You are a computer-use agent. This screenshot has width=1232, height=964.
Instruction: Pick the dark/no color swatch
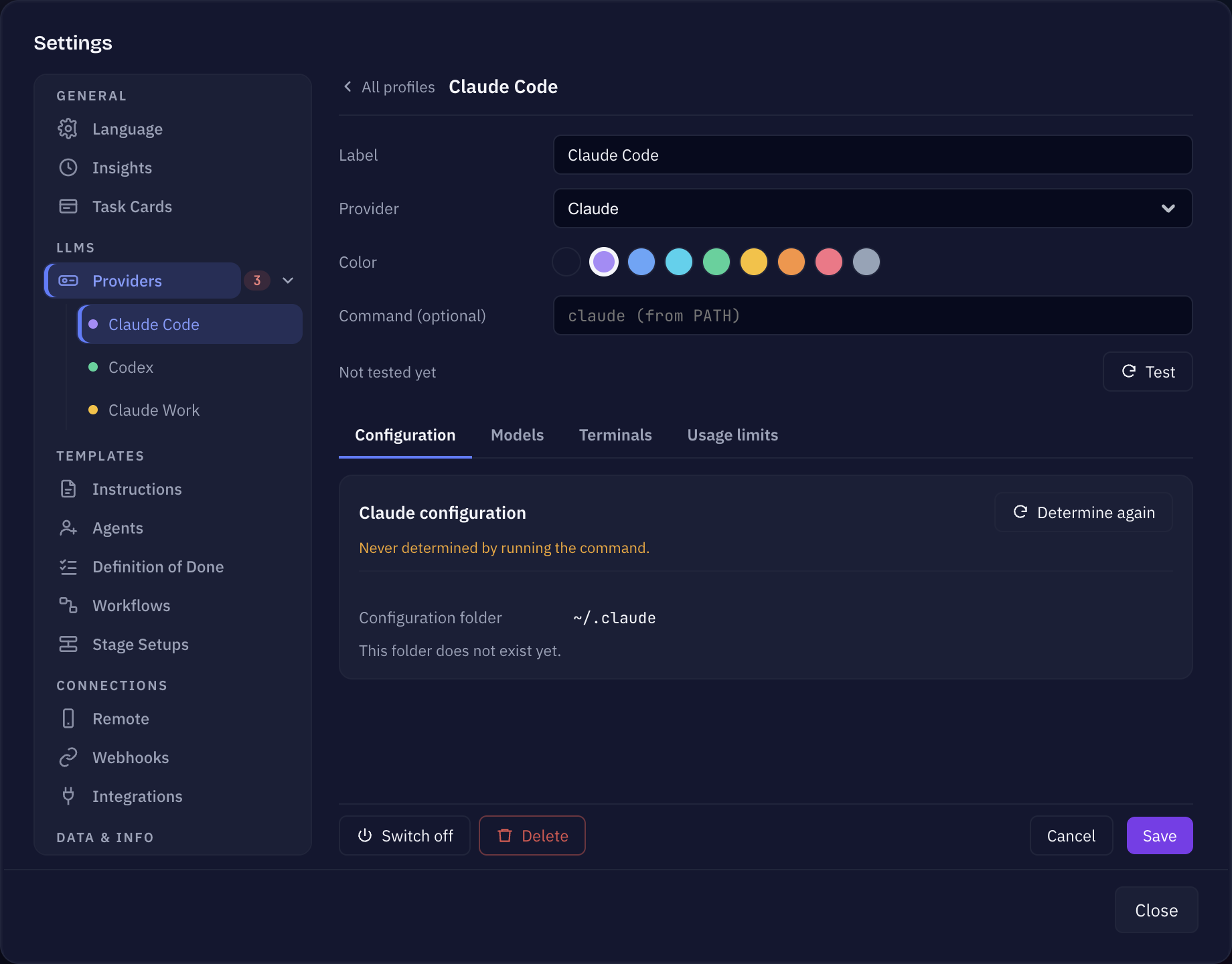coord(566,262)
